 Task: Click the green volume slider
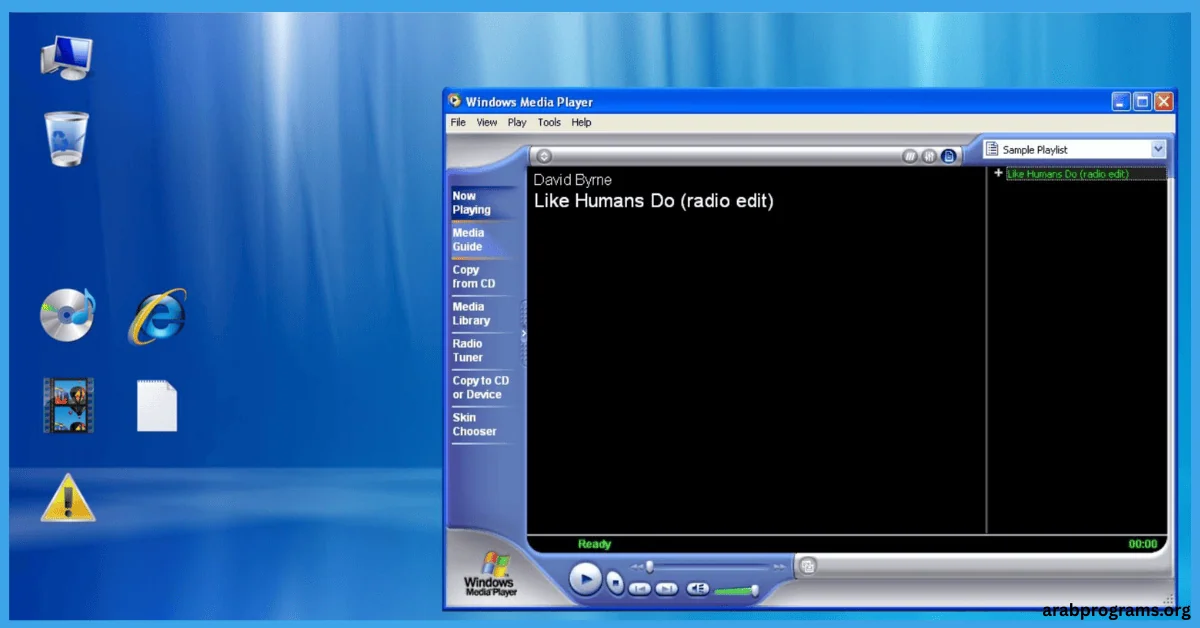[737, 590]
